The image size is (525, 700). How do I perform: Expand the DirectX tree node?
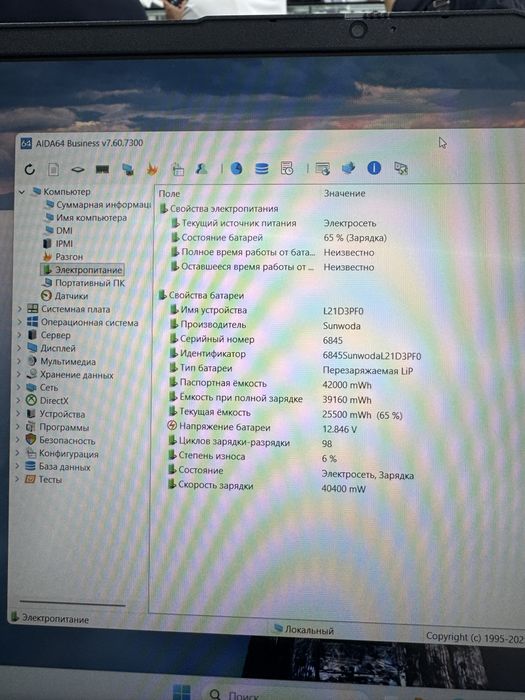coord(18,400)
